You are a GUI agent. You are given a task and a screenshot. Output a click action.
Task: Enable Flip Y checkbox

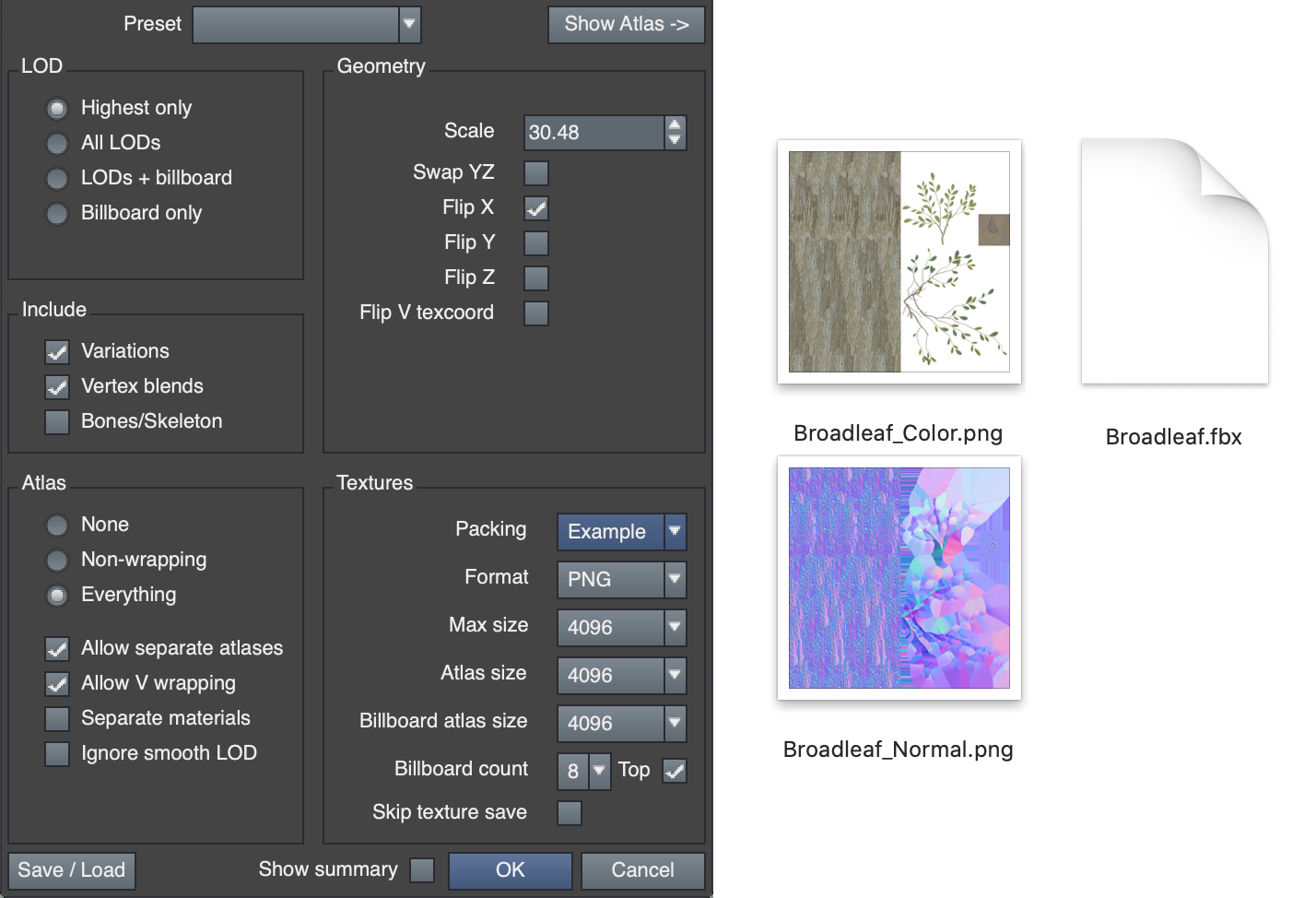tap(536, 243)
